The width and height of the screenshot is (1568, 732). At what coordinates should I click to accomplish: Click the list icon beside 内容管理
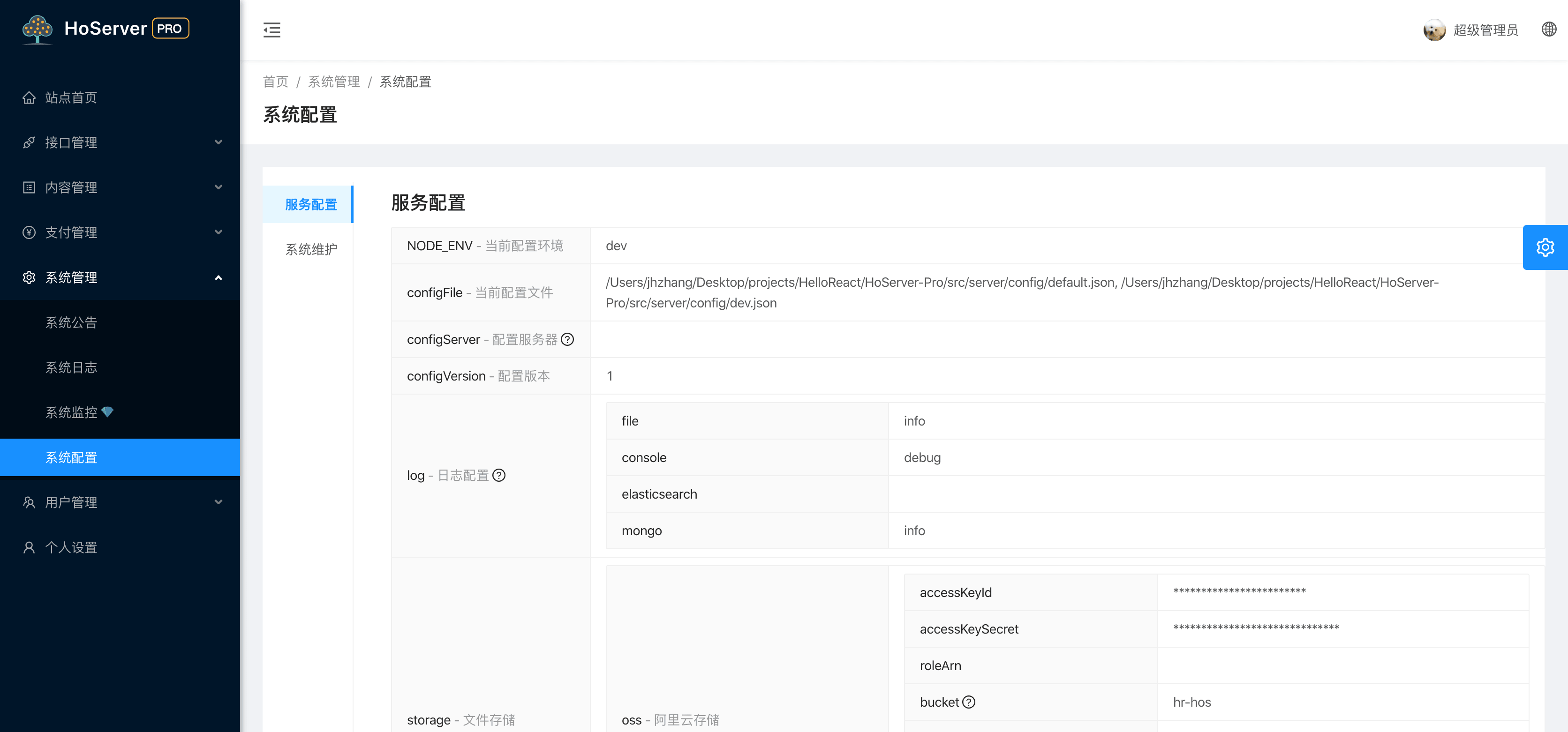[x=29, y=187]
